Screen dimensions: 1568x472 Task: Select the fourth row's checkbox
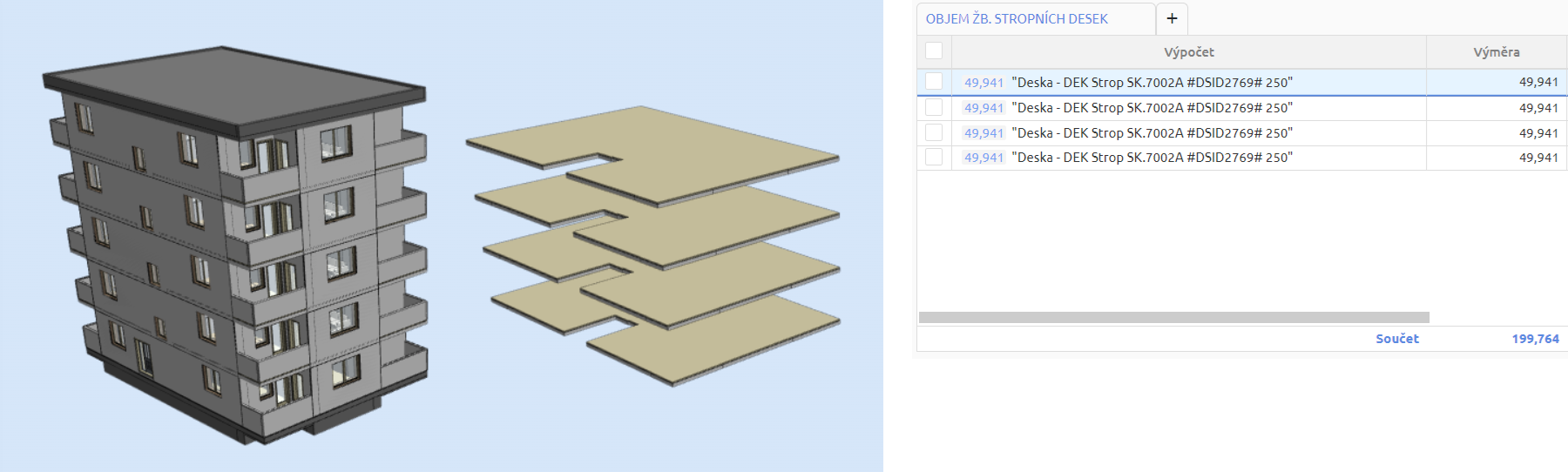click(934, 157)
